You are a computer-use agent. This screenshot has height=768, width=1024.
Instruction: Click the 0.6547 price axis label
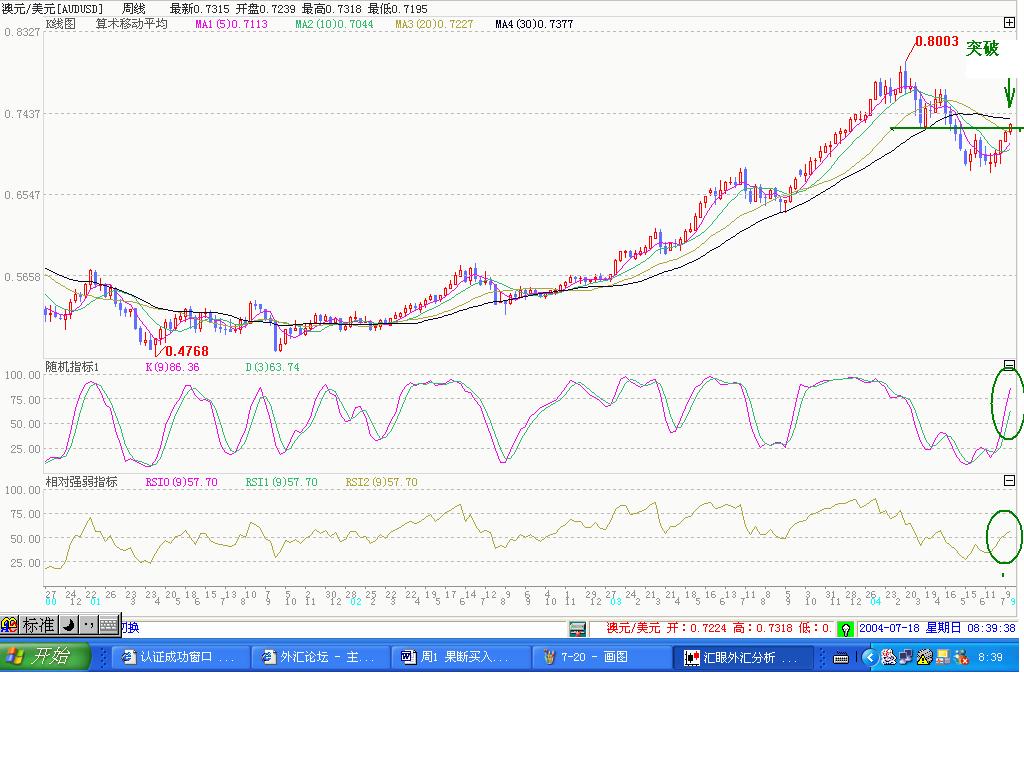click(x=22, y=195)
